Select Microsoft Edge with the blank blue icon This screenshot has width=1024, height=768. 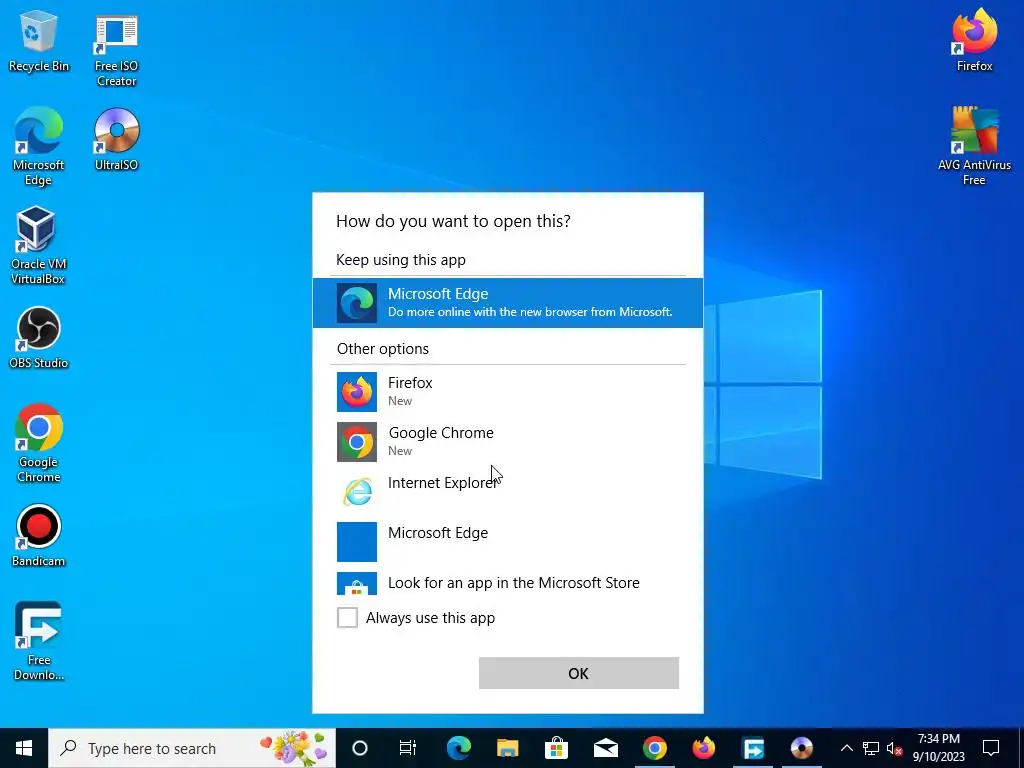click(x=507, y=541)
